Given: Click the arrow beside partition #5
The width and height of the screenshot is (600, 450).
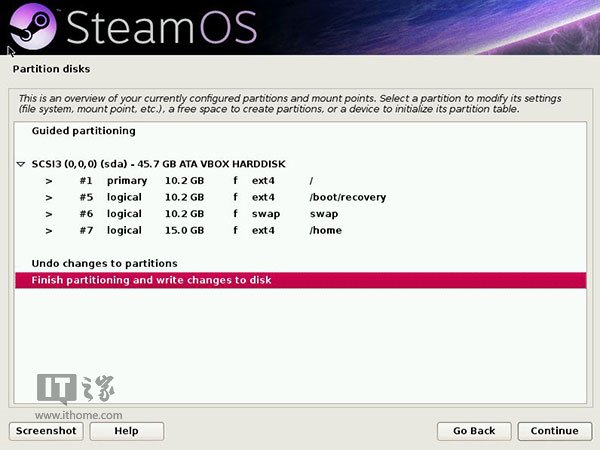Looking at the screenshot, I should [49, 198].
